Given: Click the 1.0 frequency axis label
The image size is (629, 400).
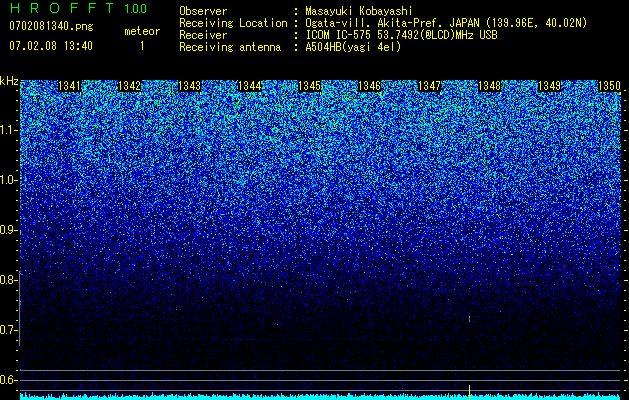Looking at the screenshot, I should (8, 180).
